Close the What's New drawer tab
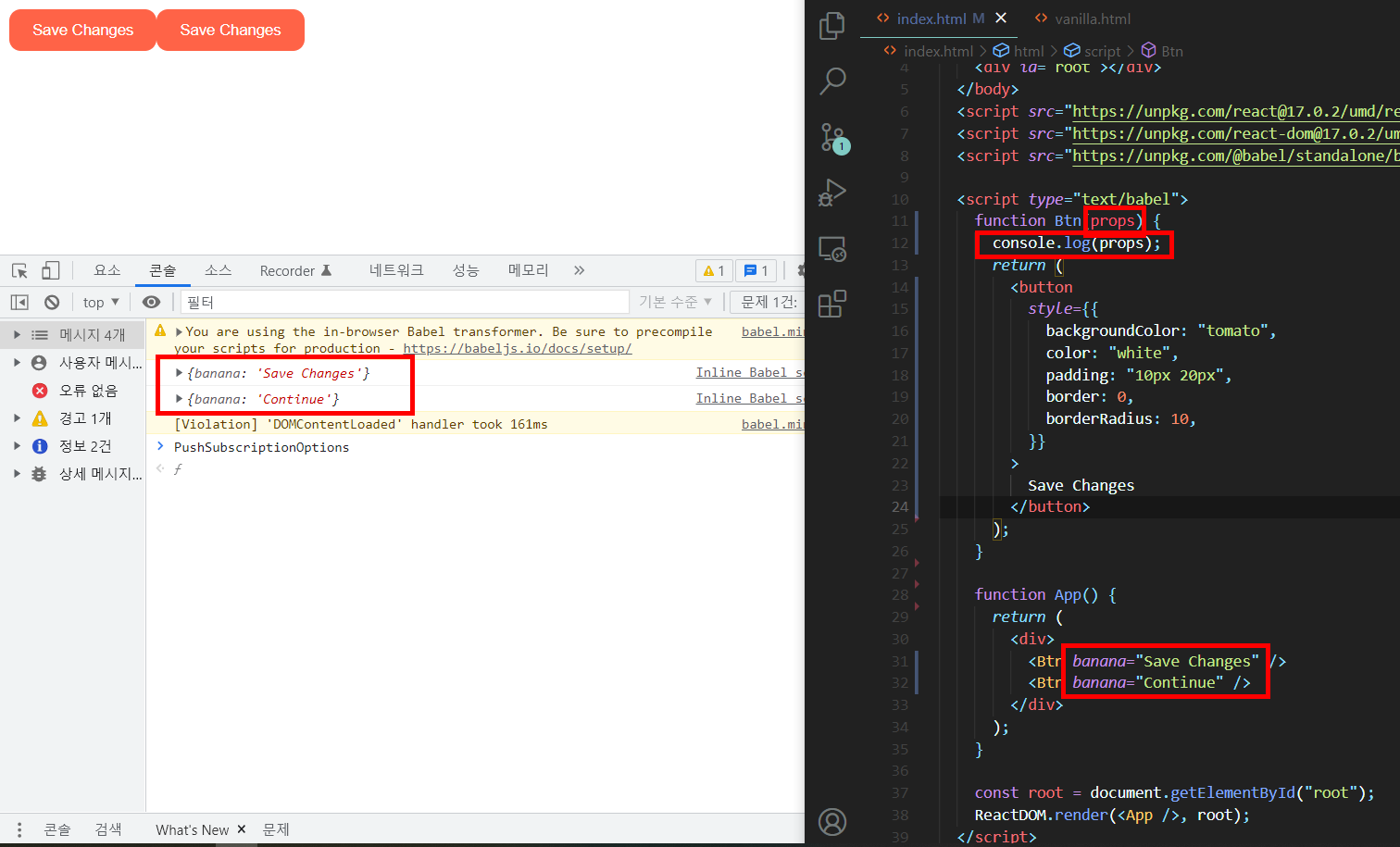 pyautogui.click(x=242, y=829)
